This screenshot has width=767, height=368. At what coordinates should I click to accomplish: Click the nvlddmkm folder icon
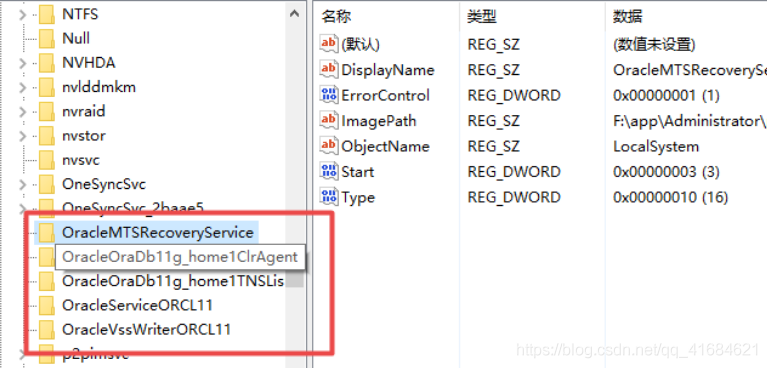46,87
